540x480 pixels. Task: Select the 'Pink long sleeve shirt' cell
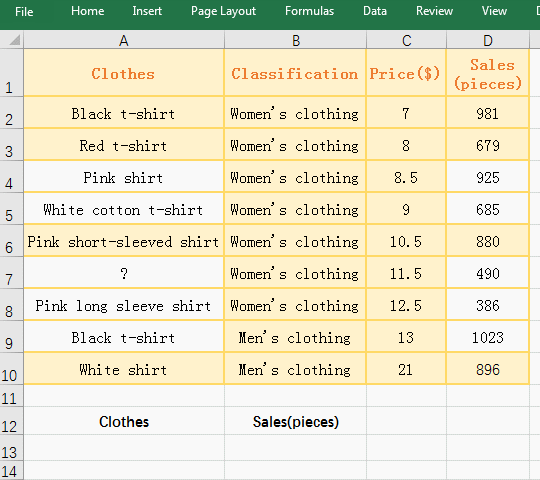tap(124, 305)
